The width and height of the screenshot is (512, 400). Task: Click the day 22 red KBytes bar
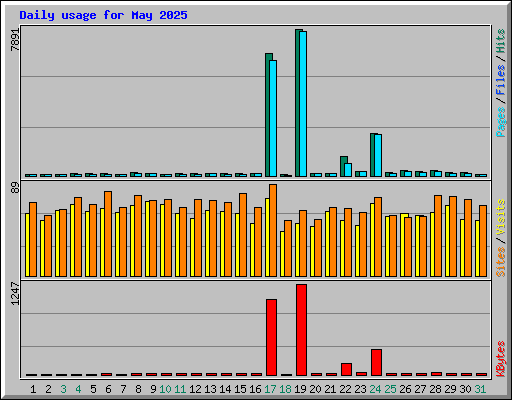[x=346, y=369]
